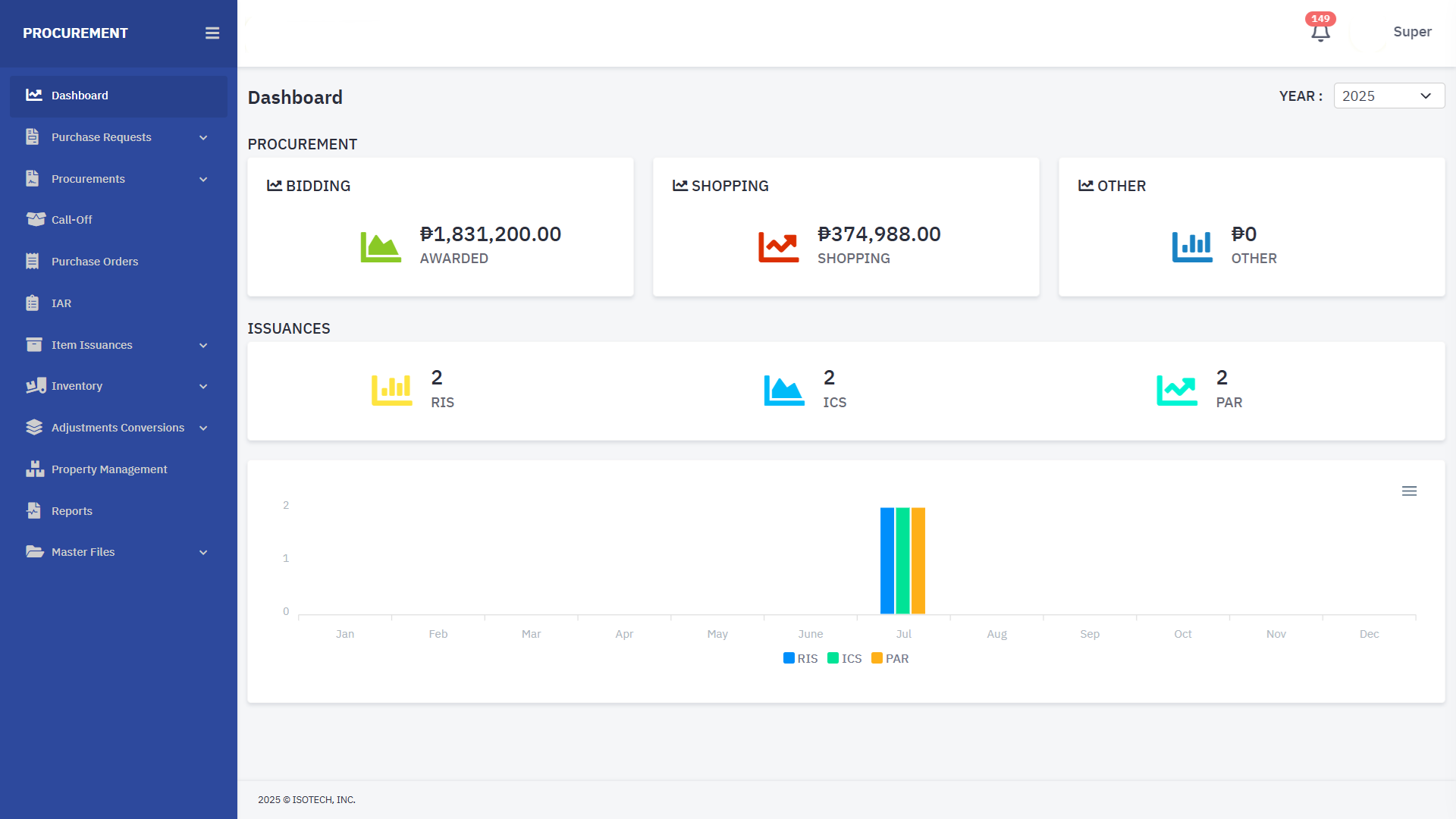Toggle RIS series in chart legend

pos(801,658)
